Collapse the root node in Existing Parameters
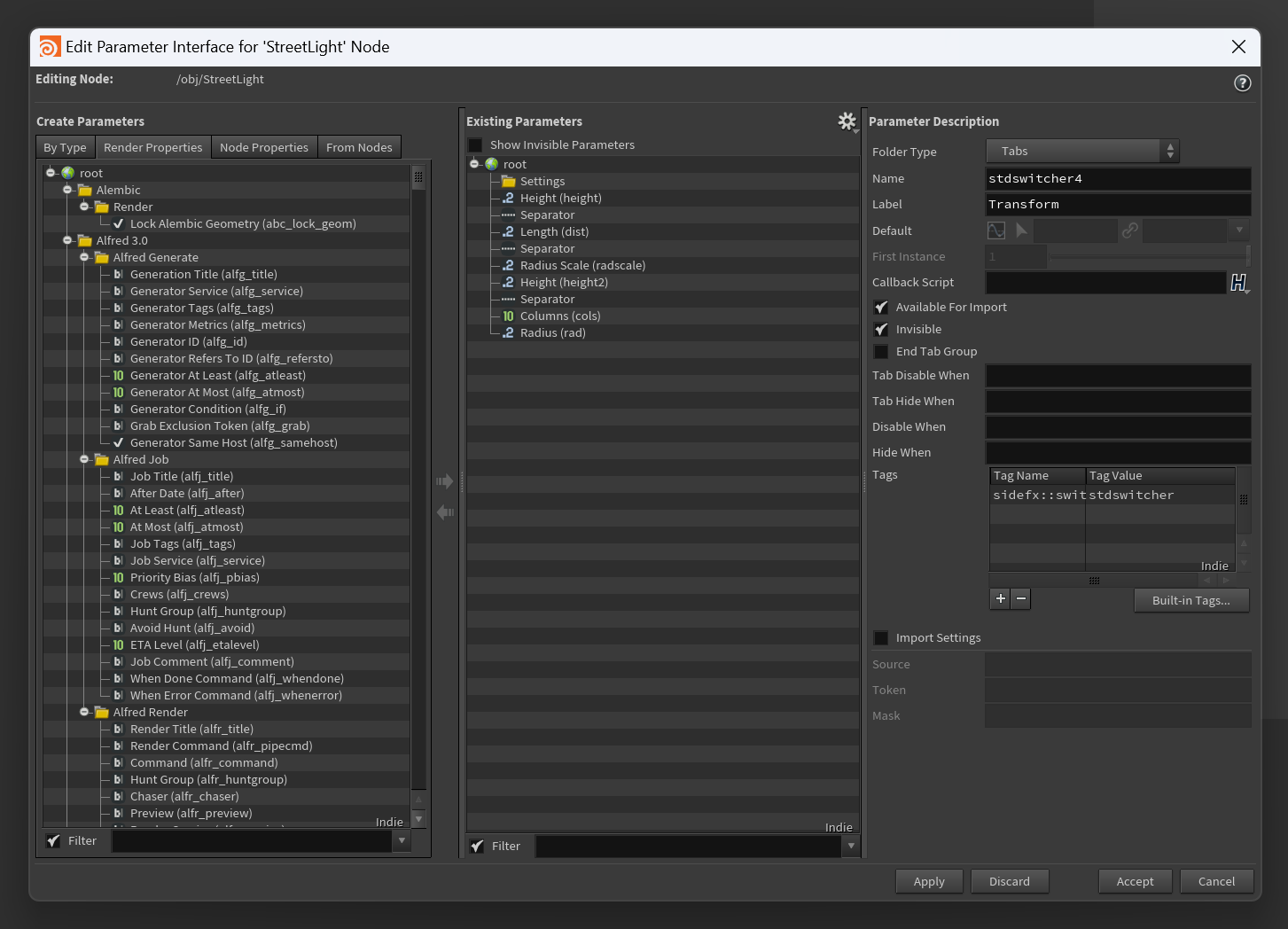 coord(474,164)
